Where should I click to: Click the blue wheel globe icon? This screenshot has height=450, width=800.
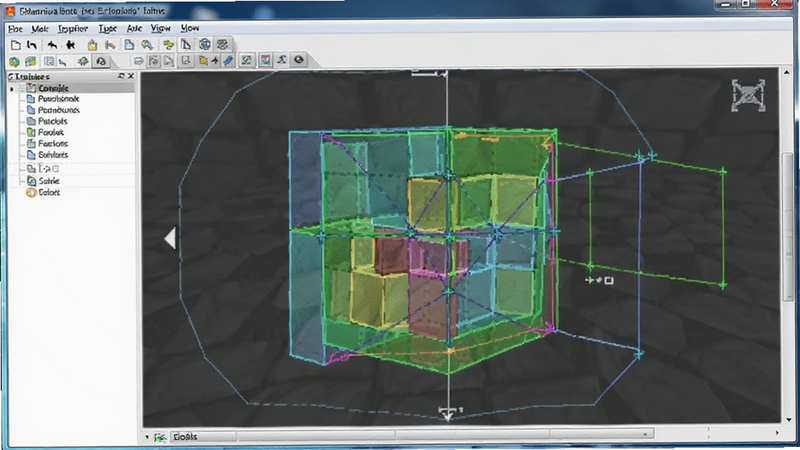(x=204, y=44)
